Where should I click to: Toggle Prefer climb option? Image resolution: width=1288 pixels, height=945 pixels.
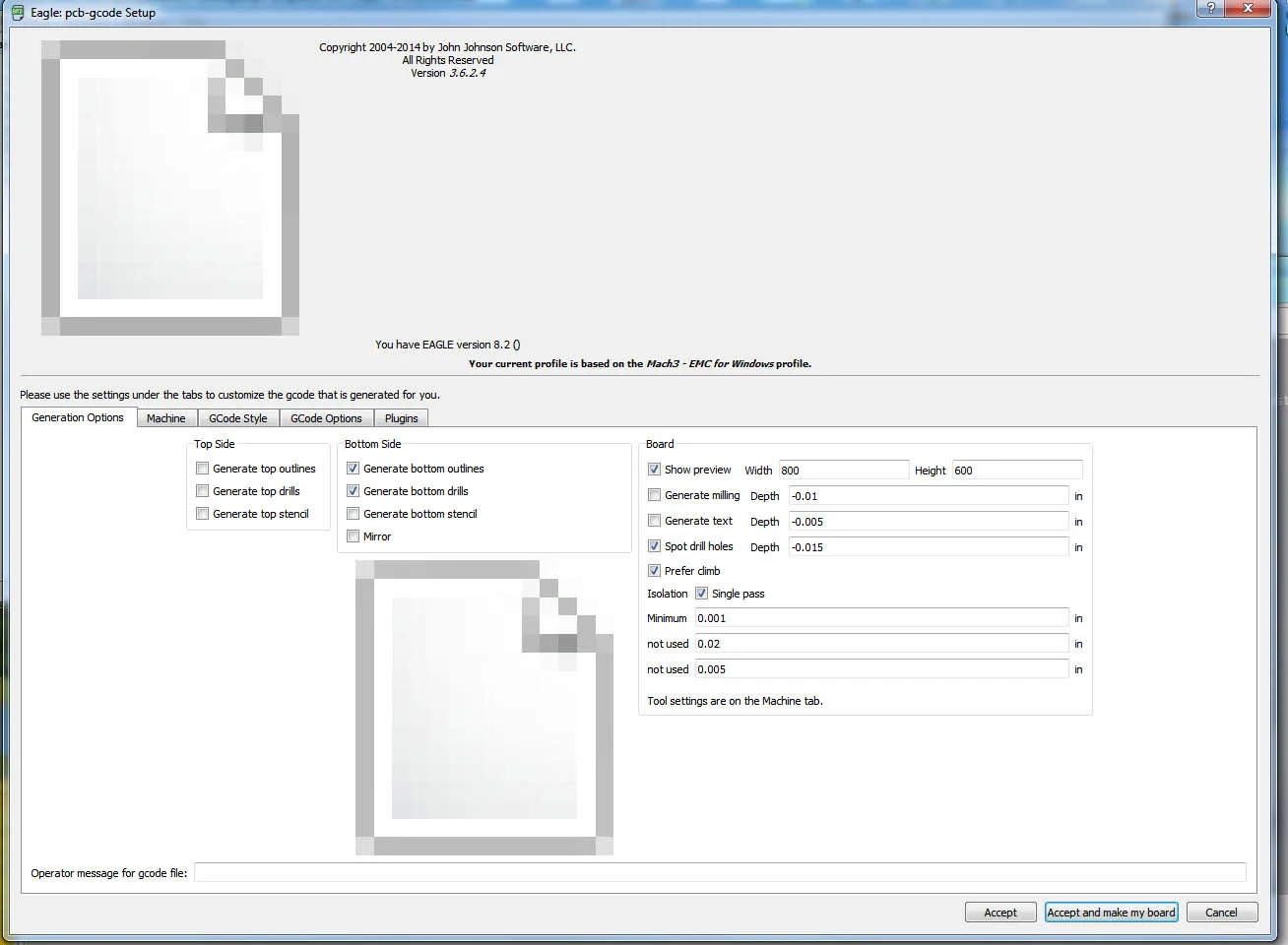[654, 571]
